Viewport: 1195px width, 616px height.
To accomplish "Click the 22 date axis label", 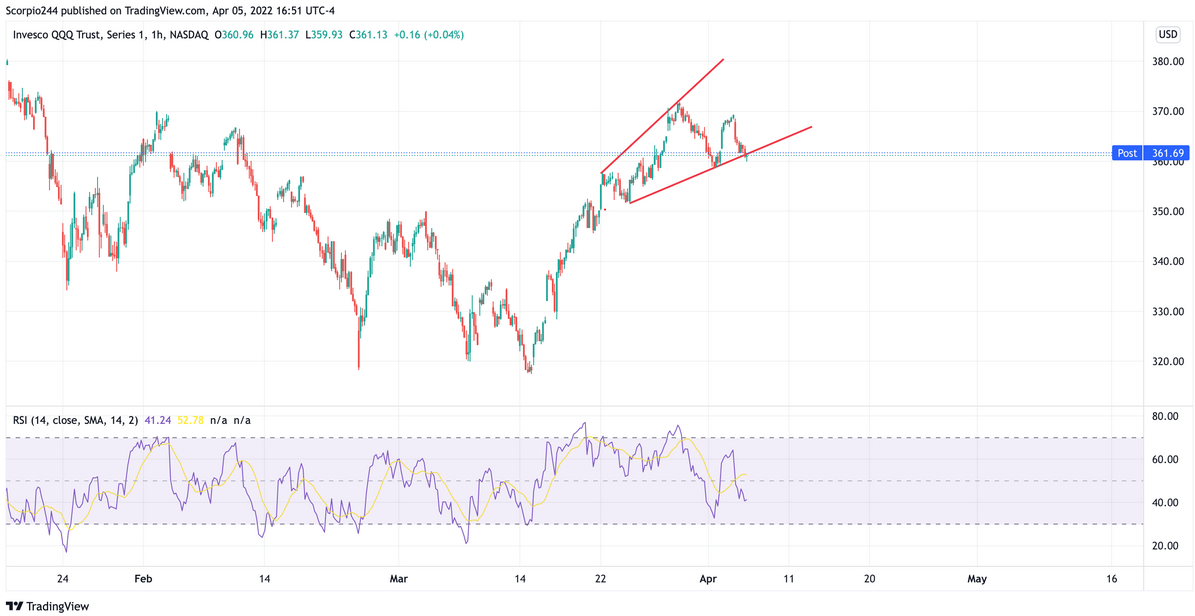I will pyautogui.click(x=601, y=579).
